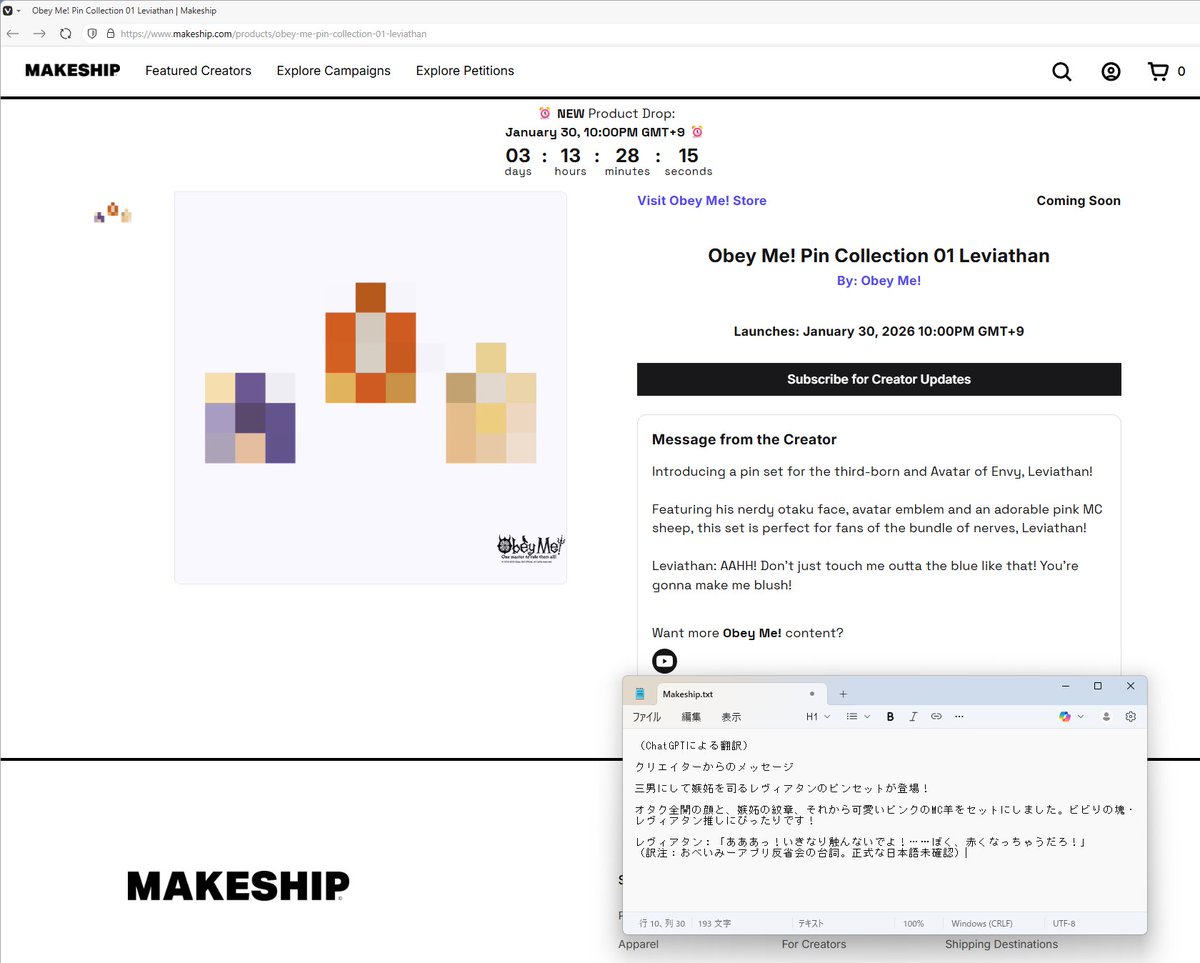The height and width of the screenshot is (963, 1200).
Task: Click the 100% zoom level in status bar
Action: [x=914, y=923]
